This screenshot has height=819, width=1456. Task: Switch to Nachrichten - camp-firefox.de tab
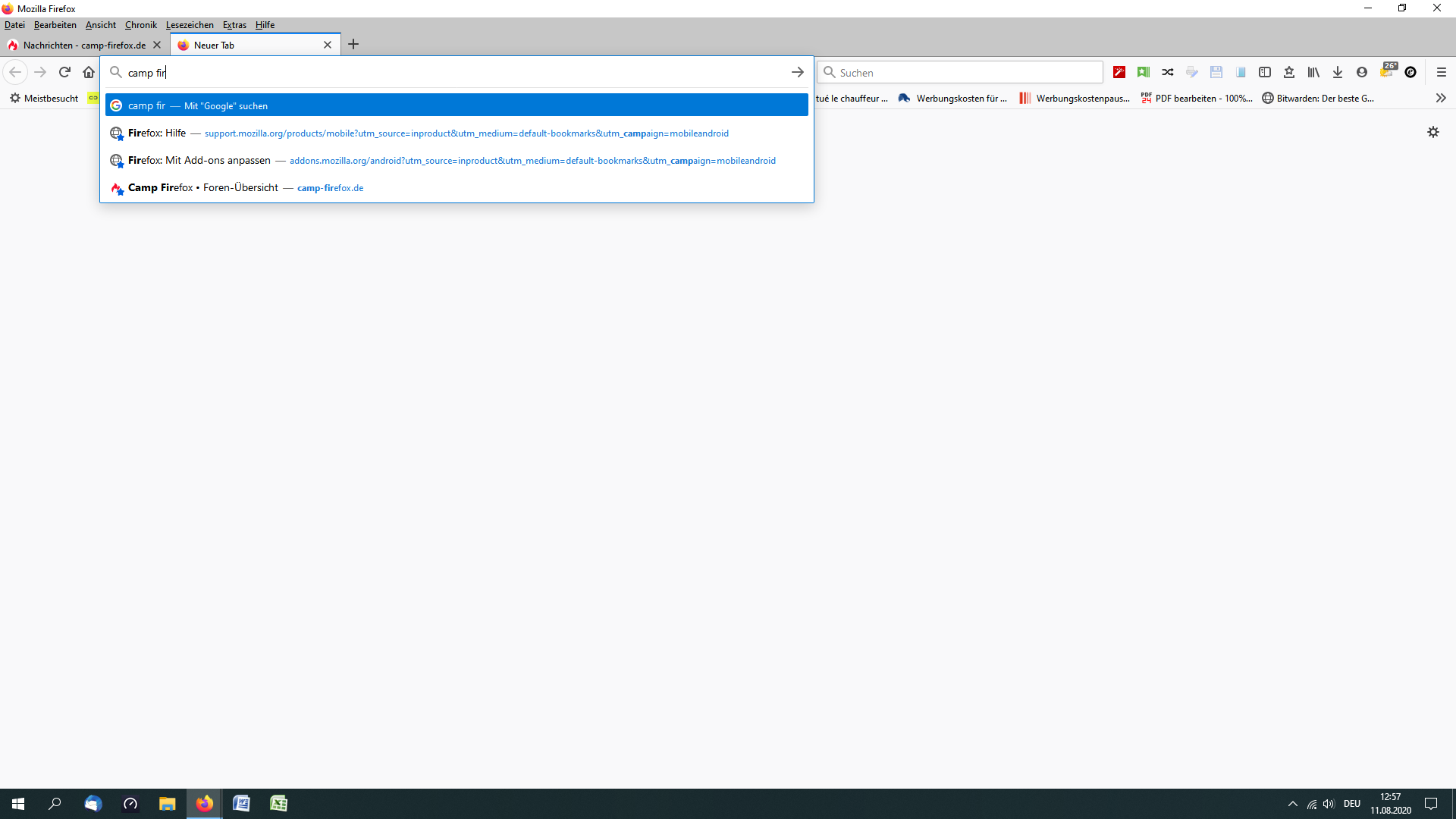83,45
